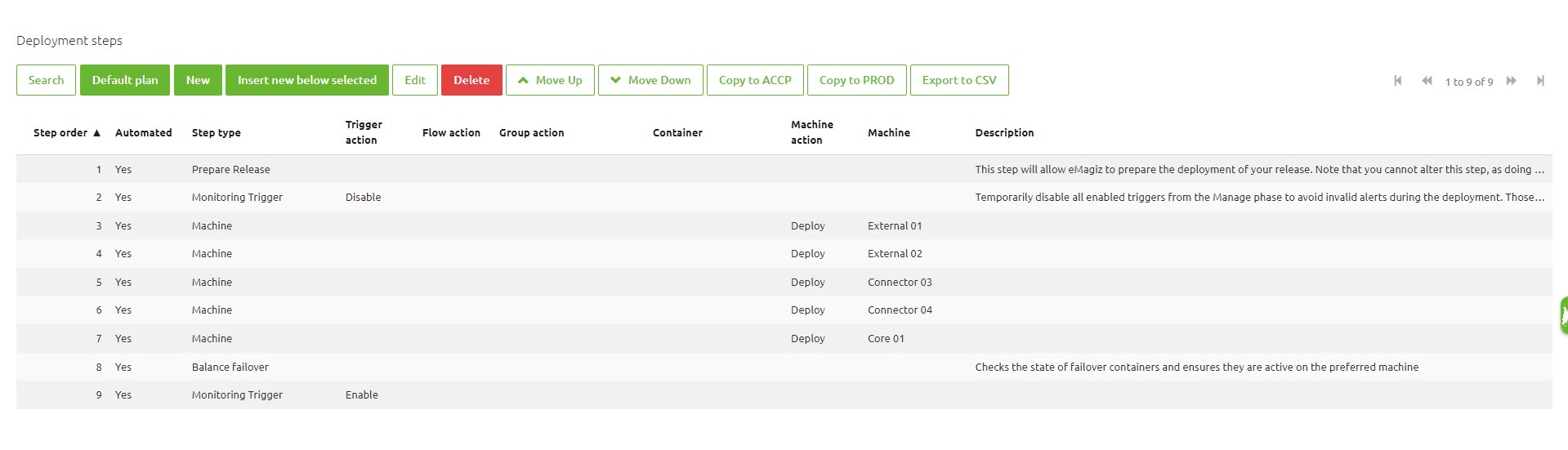Select the Connector 04 machine row
This screenshot has height=450, width=1568.
coord(784,310)
